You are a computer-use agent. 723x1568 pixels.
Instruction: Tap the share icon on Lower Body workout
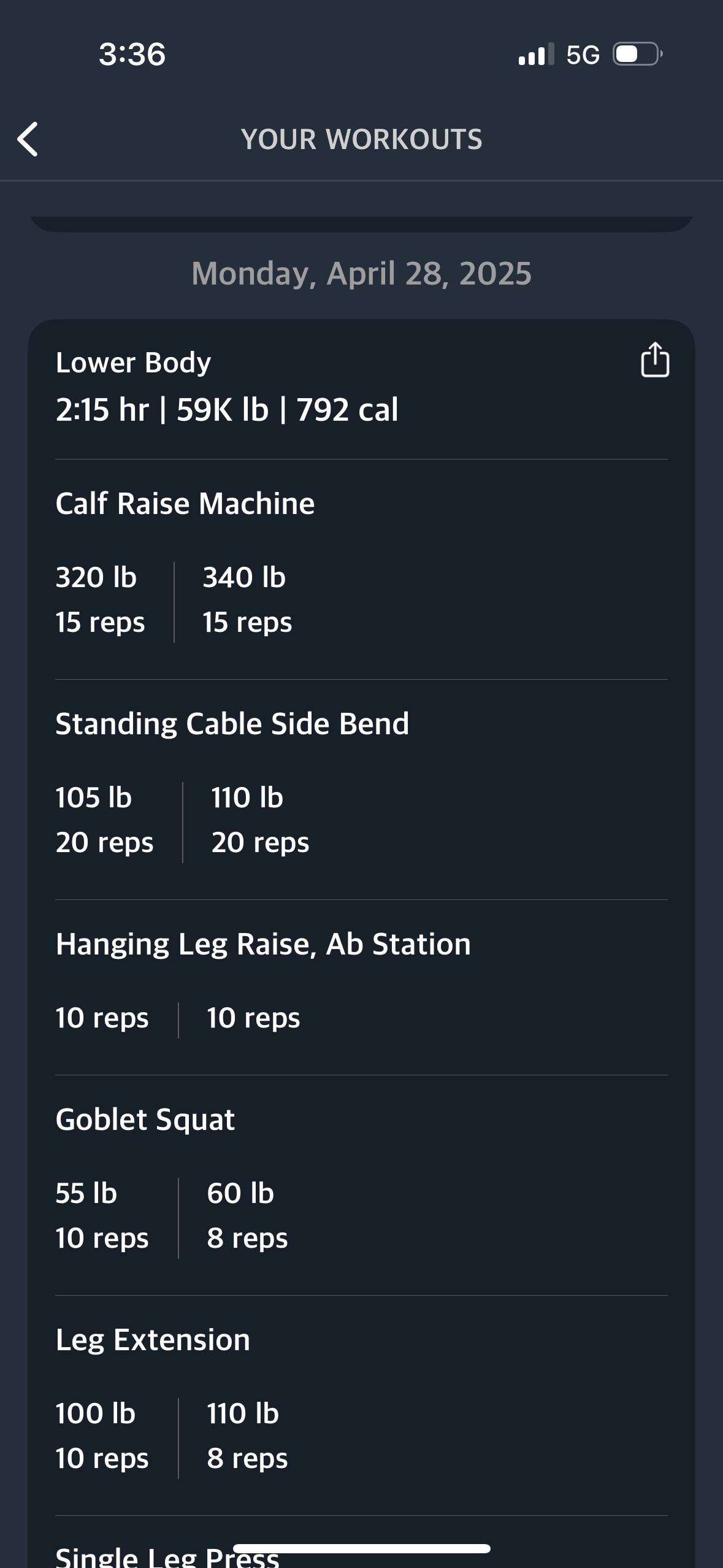pyautogui.click(x=654, y=359)
